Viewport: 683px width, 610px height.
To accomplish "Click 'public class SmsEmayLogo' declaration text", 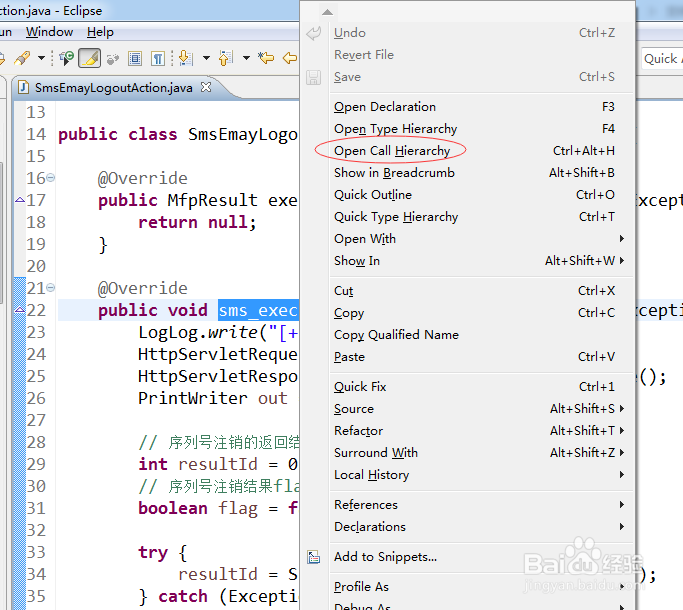I will click(x=178, y=135).
